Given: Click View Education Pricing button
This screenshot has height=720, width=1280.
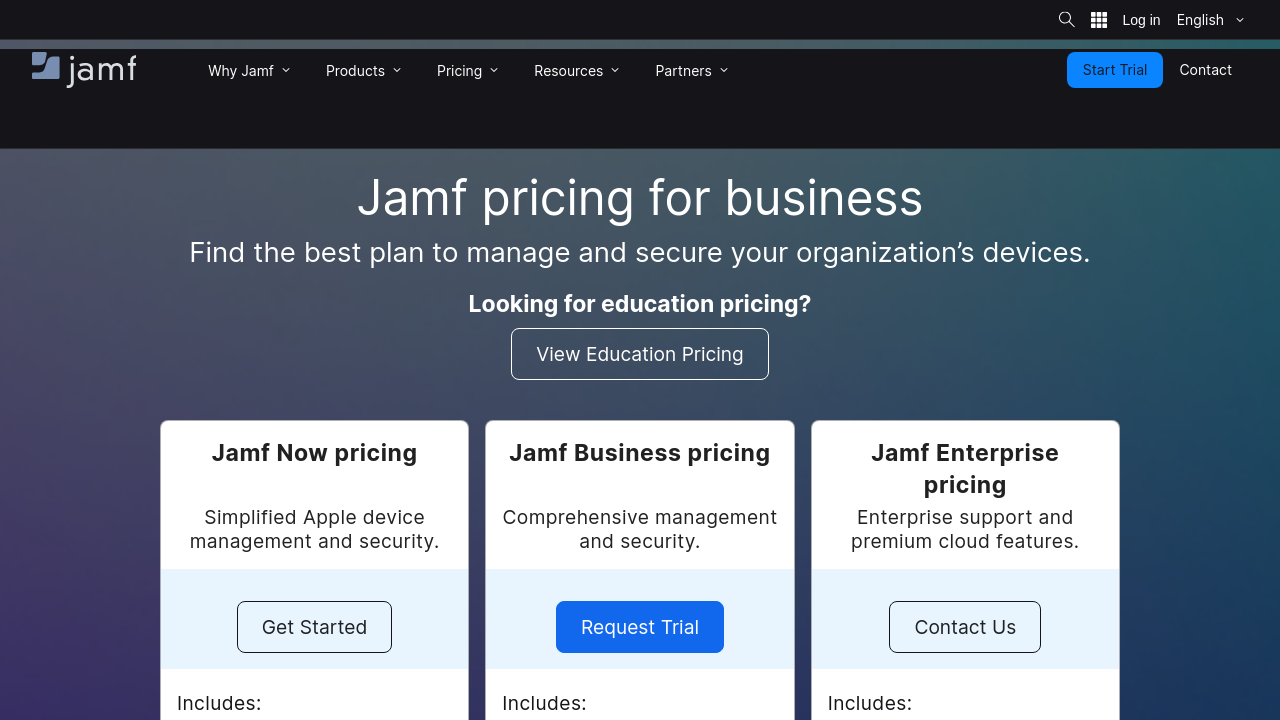Looking at the screenshot, I should [x=640, y=354].
